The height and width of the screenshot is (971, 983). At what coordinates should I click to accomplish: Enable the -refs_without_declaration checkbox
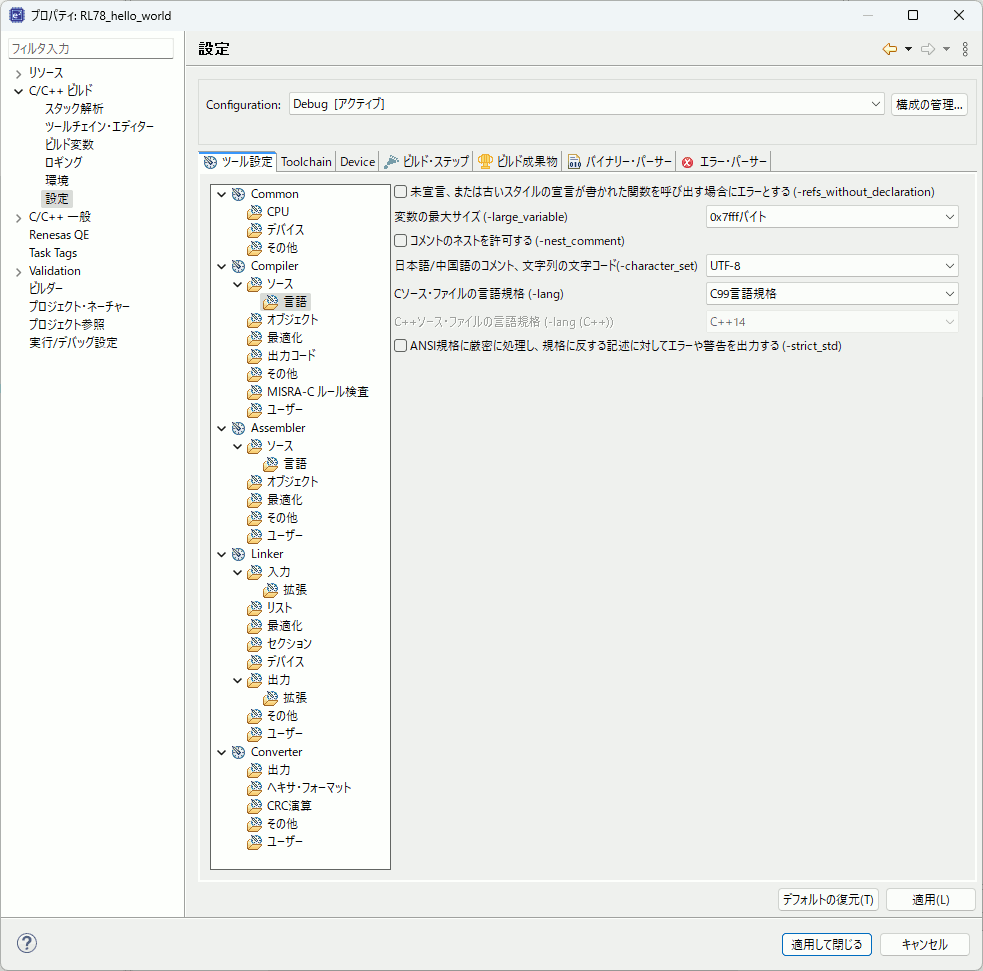pos(401,192)
